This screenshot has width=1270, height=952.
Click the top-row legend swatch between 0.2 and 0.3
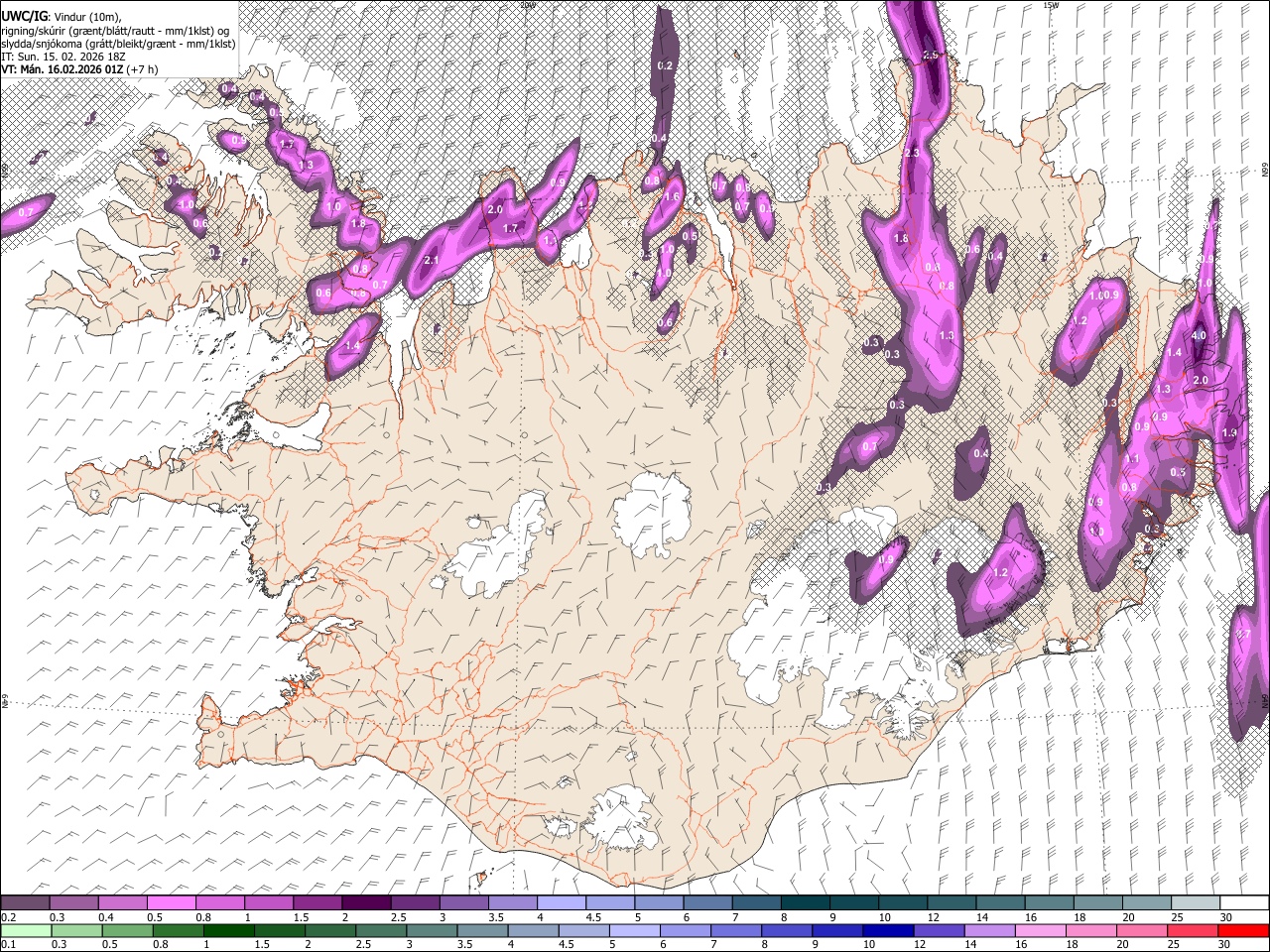click(x=25, y=903)
